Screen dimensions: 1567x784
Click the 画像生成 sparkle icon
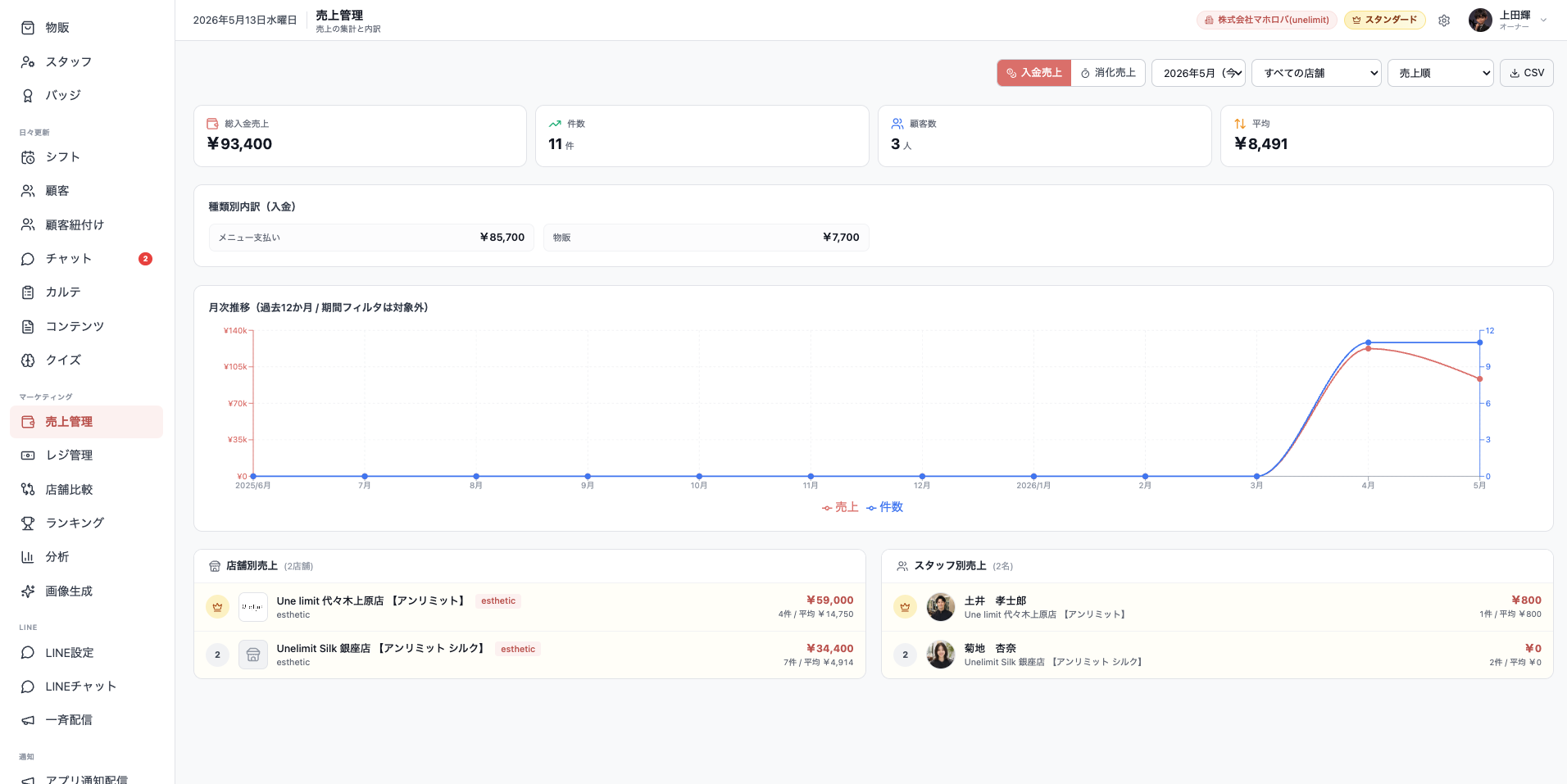click(28, 591)
